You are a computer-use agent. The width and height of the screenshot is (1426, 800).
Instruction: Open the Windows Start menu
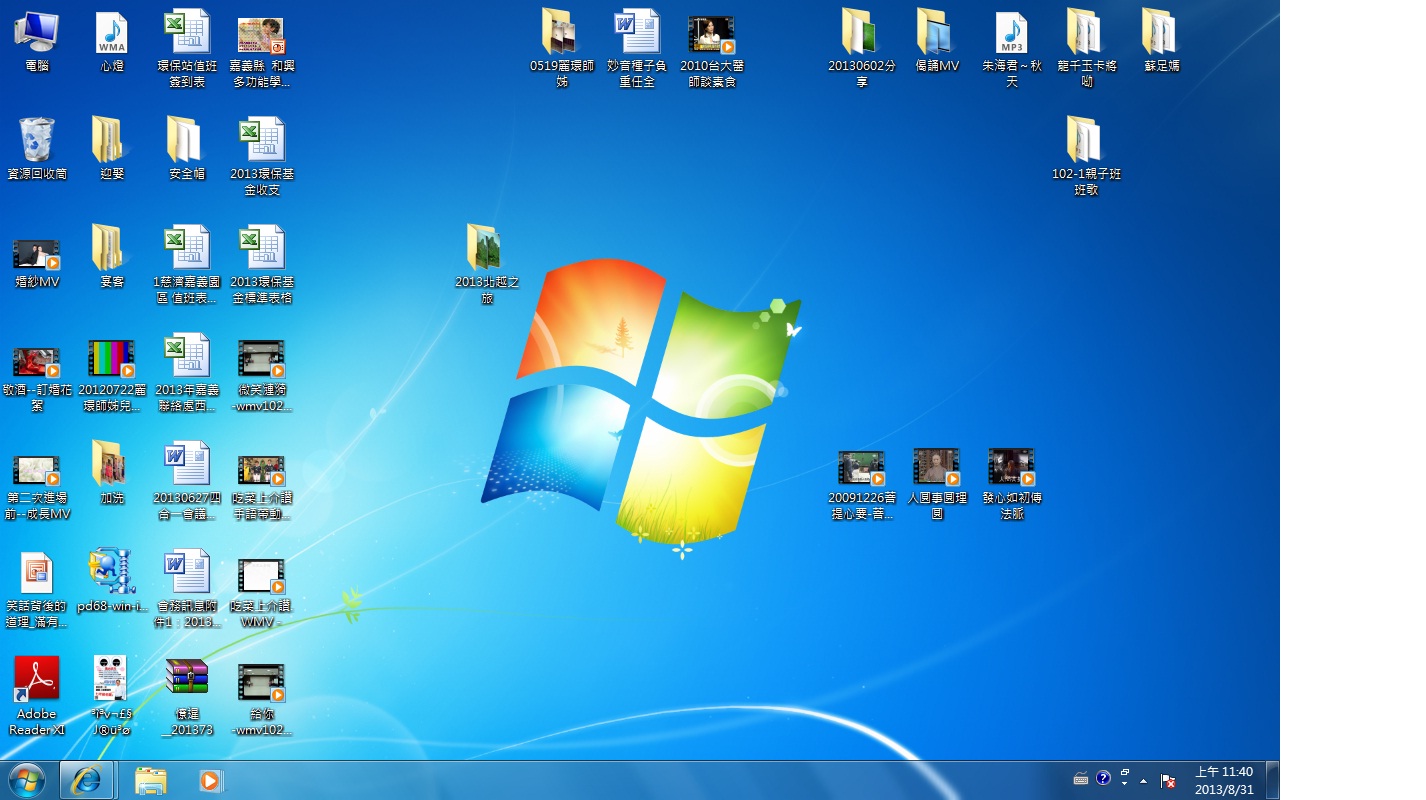[x=27, y=780]
